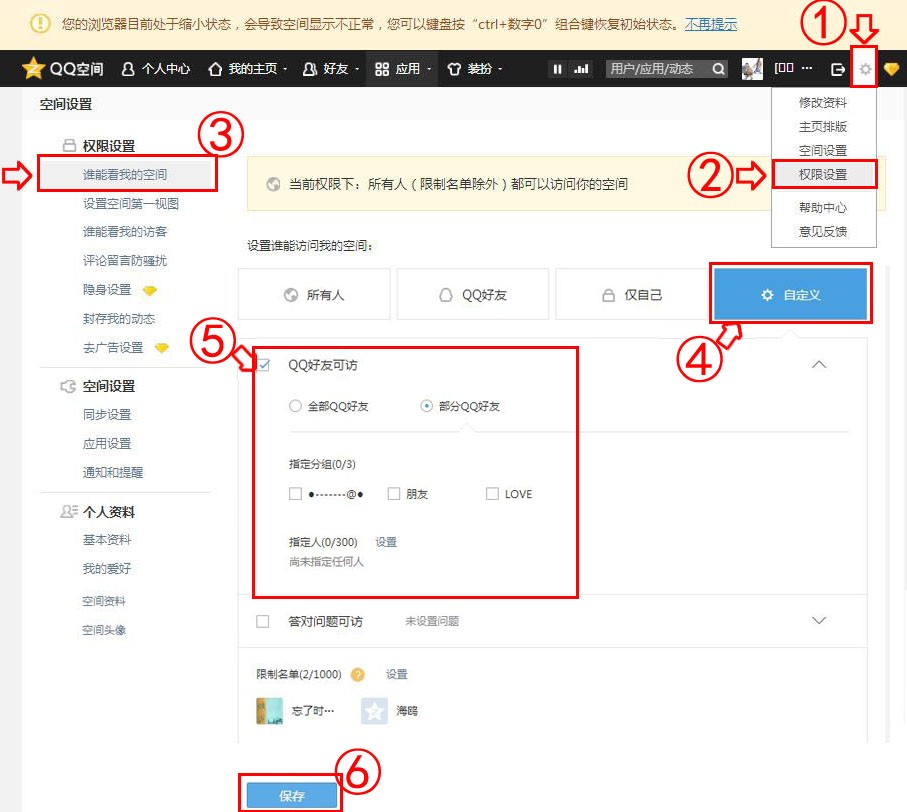Click the 用户/应用/动态 search field
Image resolution: width=907 pixels, height=812 pixels.
(656, 69)
